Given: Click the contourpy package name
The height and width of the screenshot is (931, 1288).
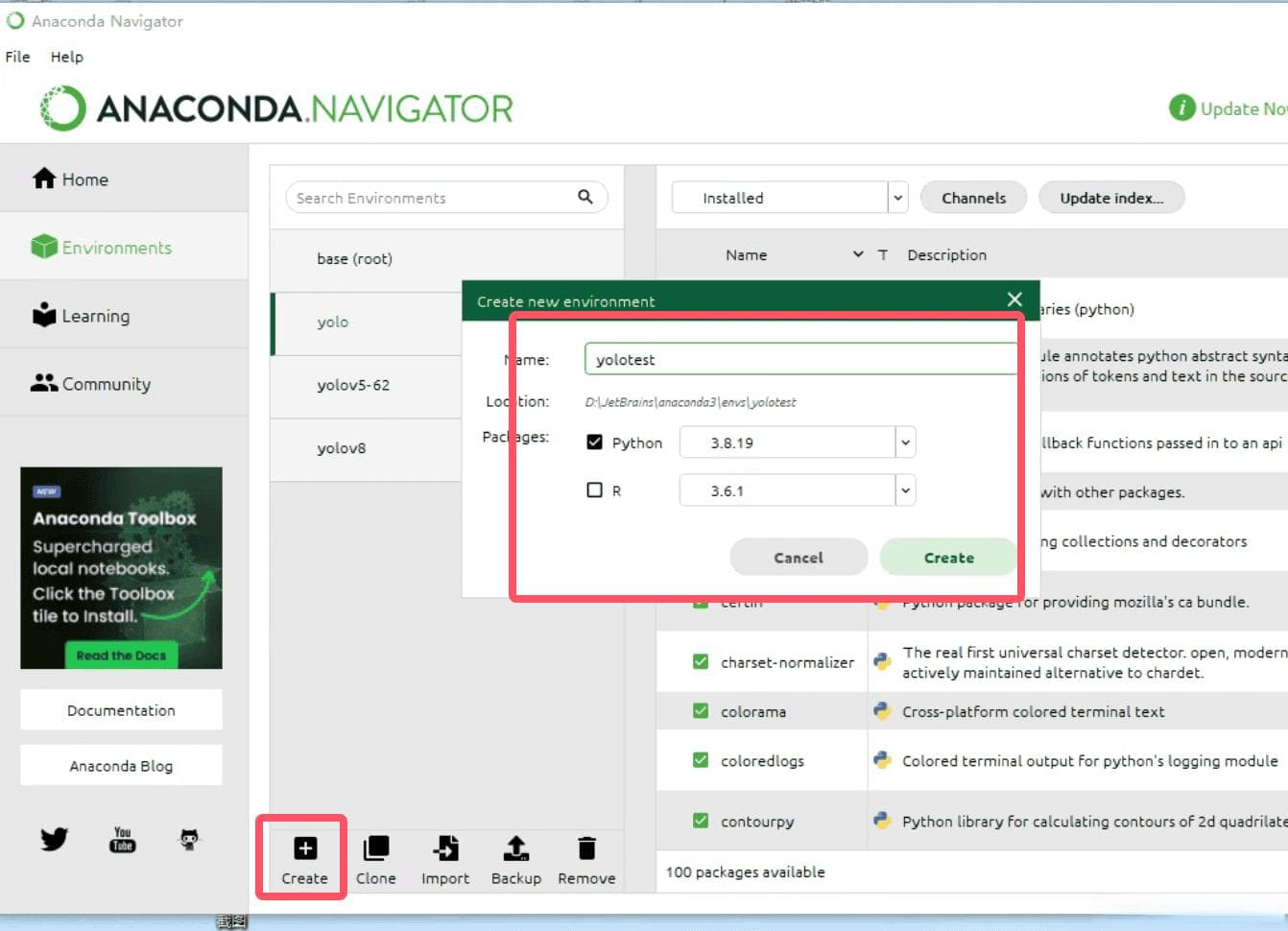Looking at the screenshot, I should pos(757,822).
